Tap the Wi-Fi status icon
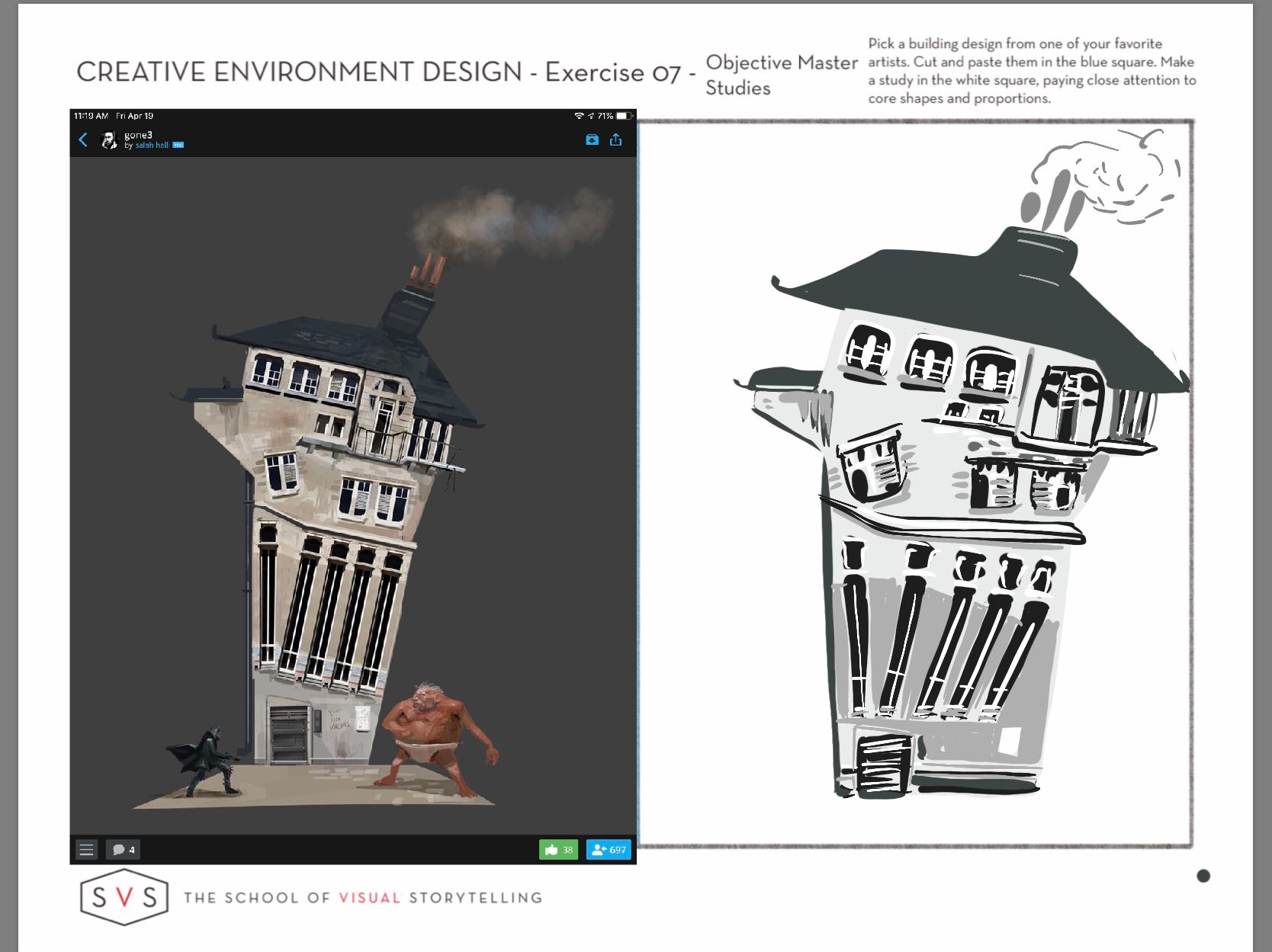 [x=579, y=116]
